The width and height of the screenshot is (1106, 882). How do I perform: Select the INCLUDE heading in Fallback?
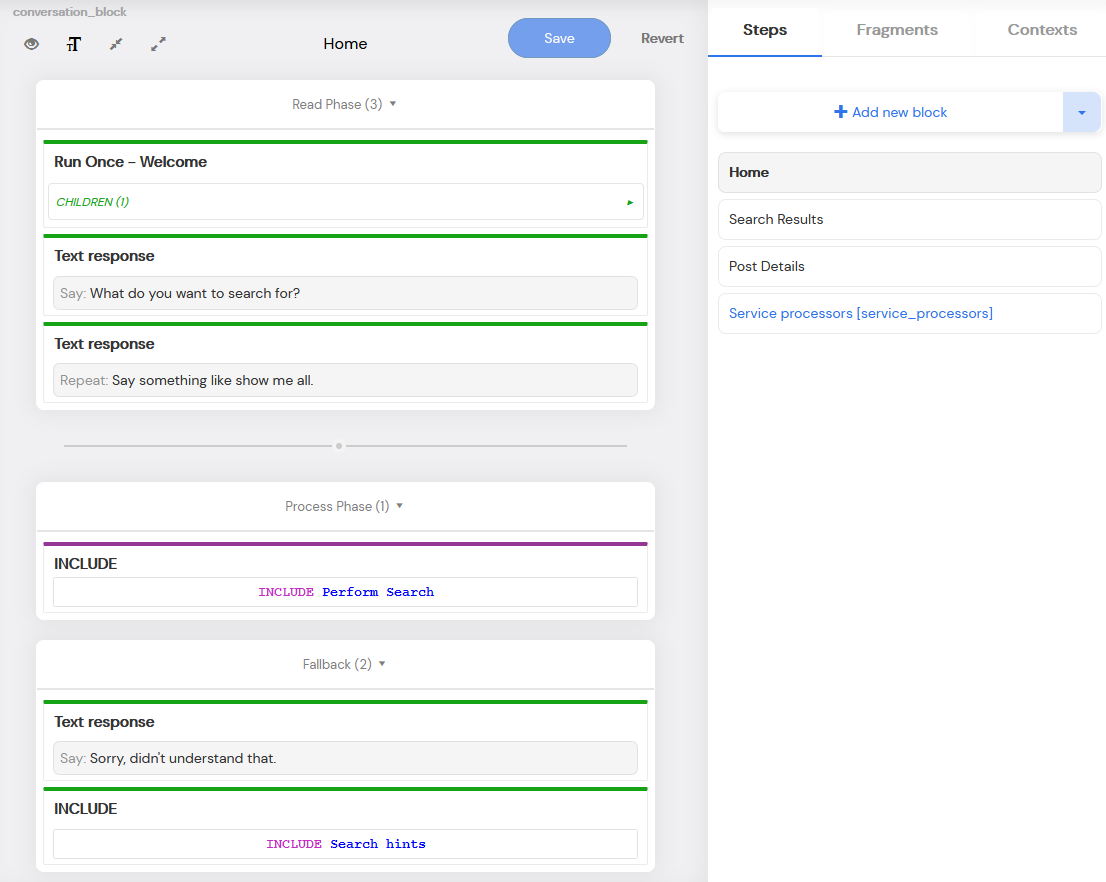[x=85, y=809]
